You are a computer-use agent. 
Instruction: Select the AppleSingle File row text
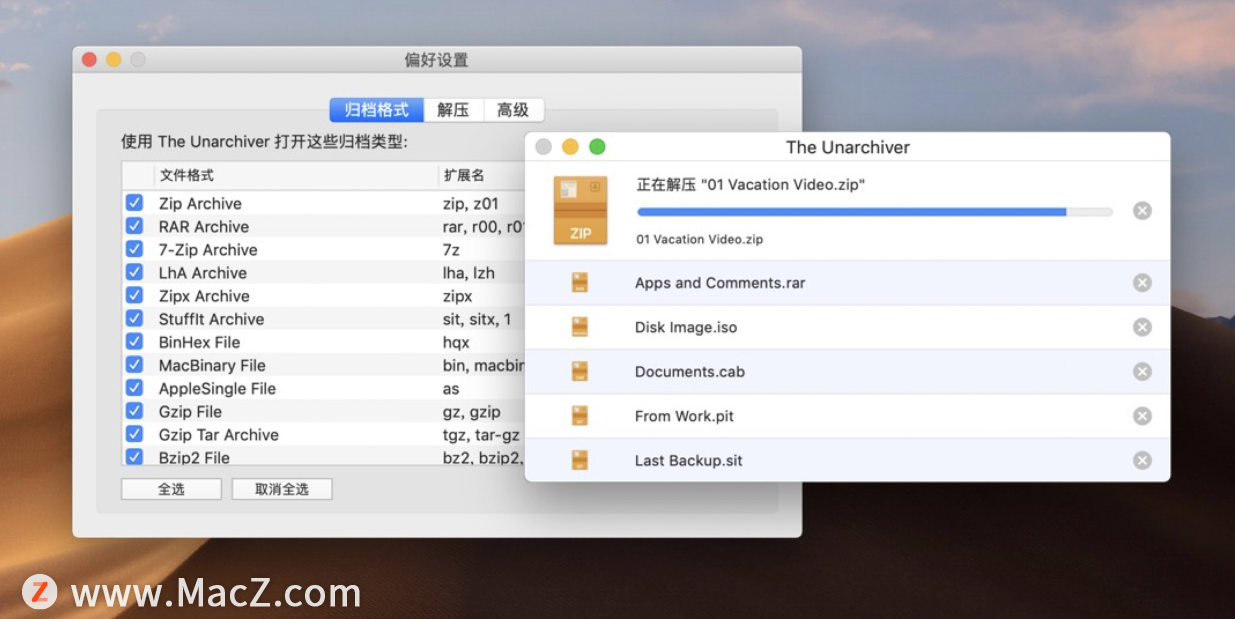(217, 388)
